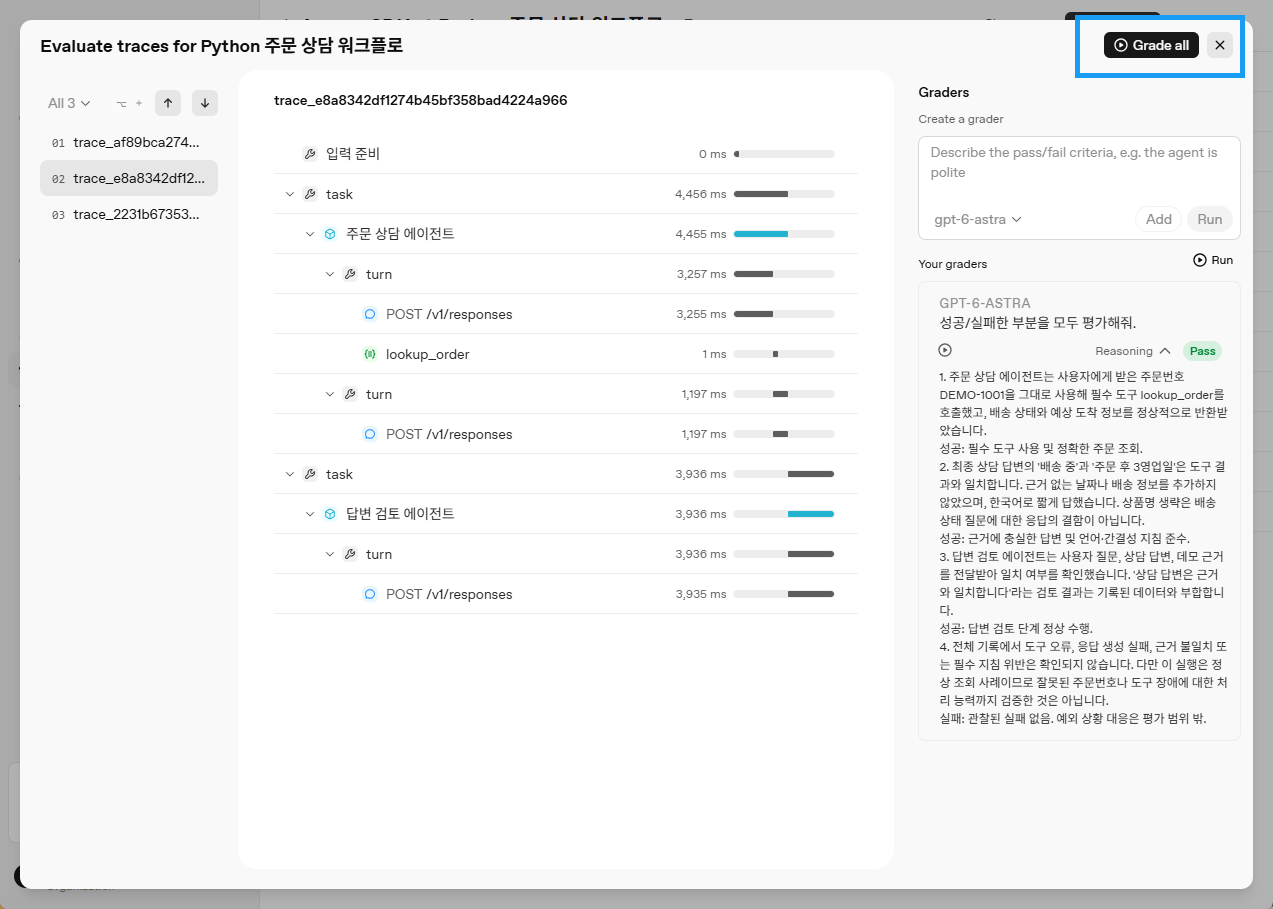
Task: Click the Add button in Create a grader
Action: (x=1159, y=219)
